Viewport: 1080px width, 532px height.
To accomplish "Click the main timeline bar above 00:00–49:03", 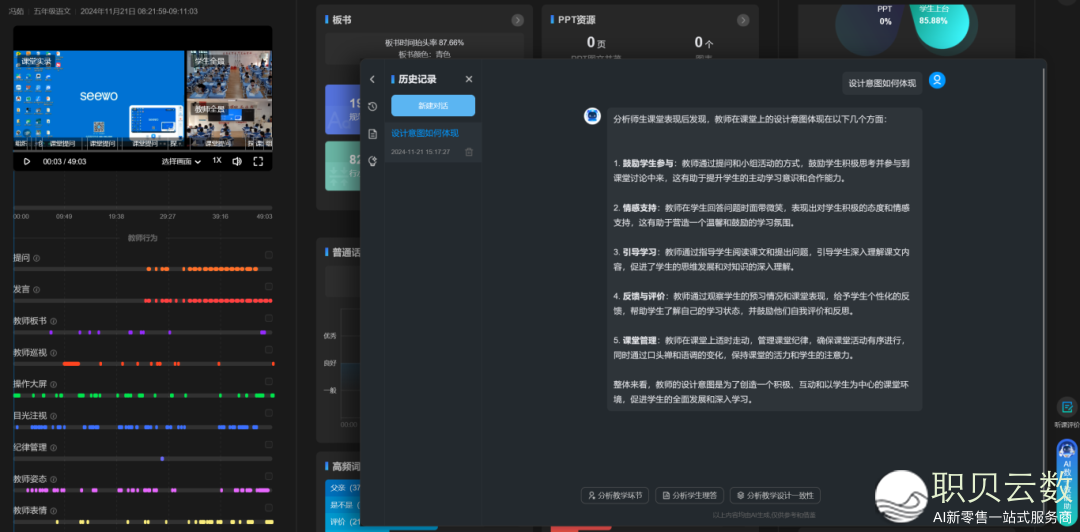I will 143,207.
